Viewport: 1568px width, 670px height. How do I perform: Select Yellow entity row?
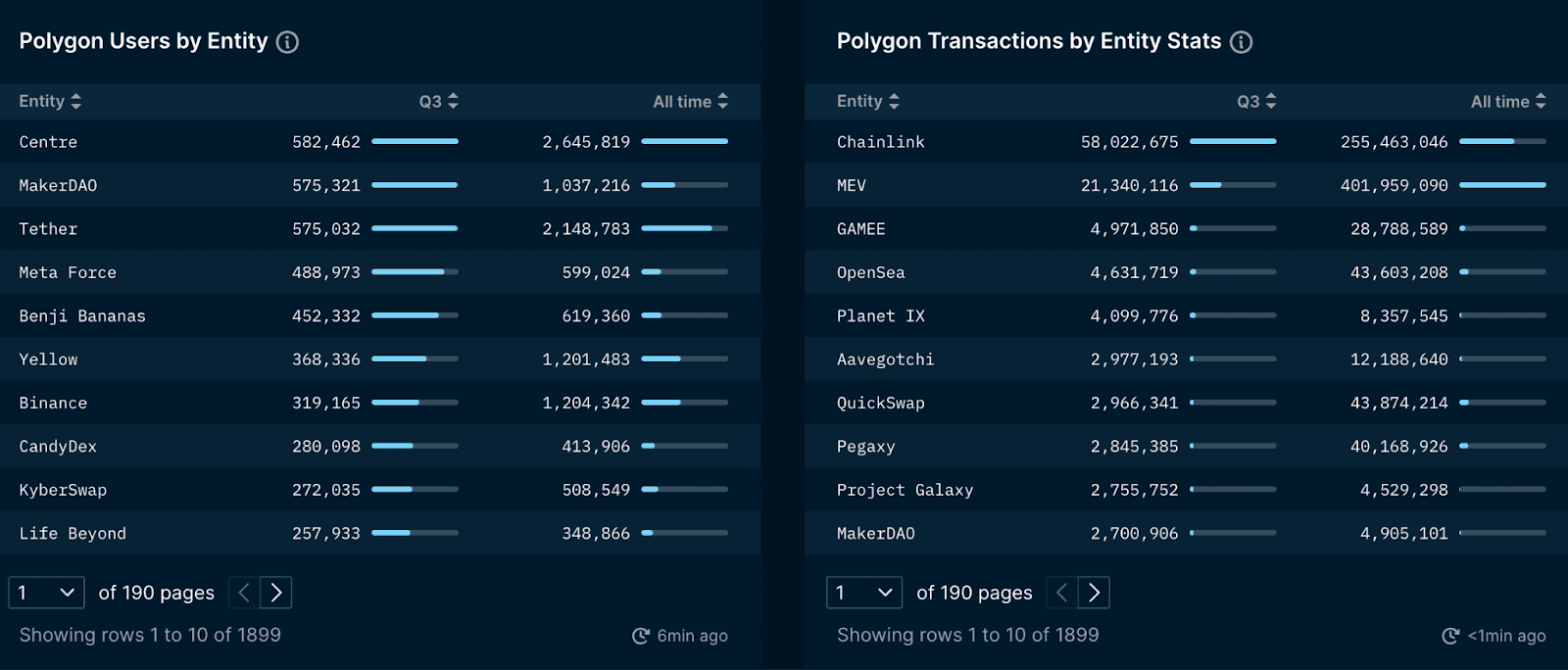380,359
